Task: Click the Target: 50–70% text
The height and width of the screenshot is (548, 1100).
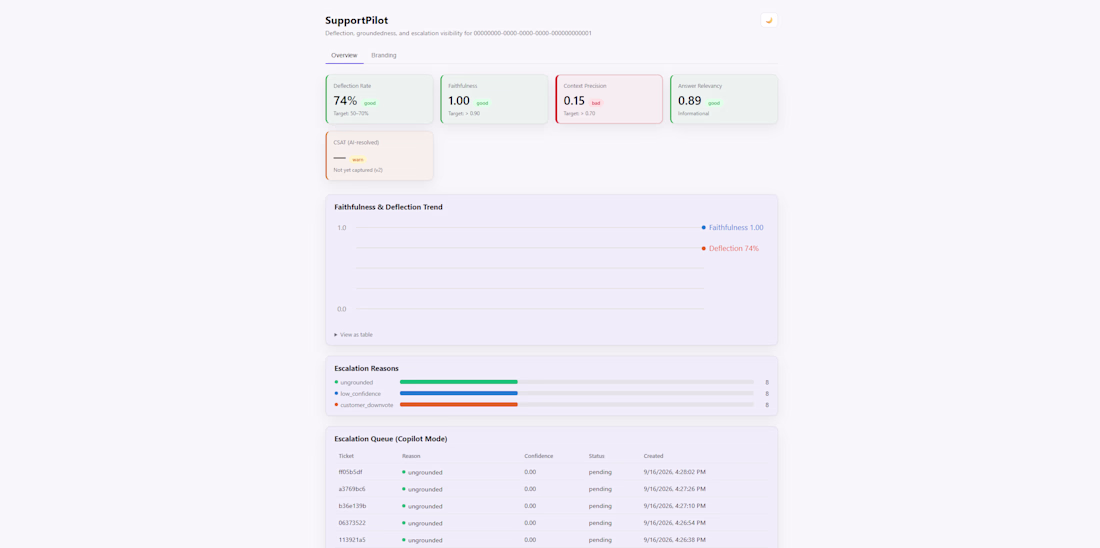Action: tap(351, 113)
